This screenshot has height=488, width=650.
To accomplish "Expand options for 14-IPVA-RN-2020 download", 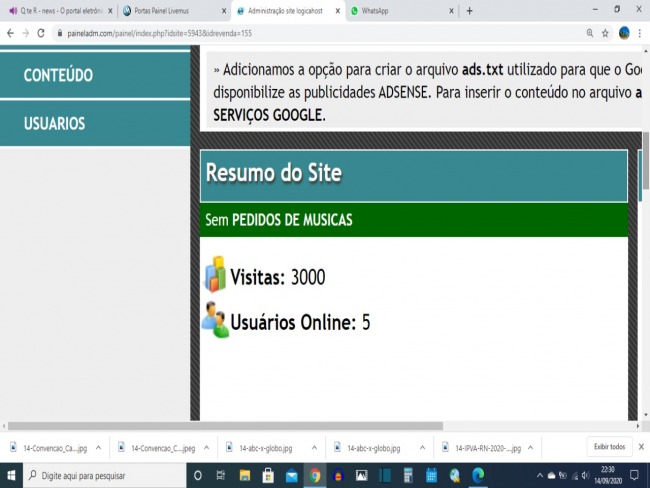I will click(x=532, y=447).
